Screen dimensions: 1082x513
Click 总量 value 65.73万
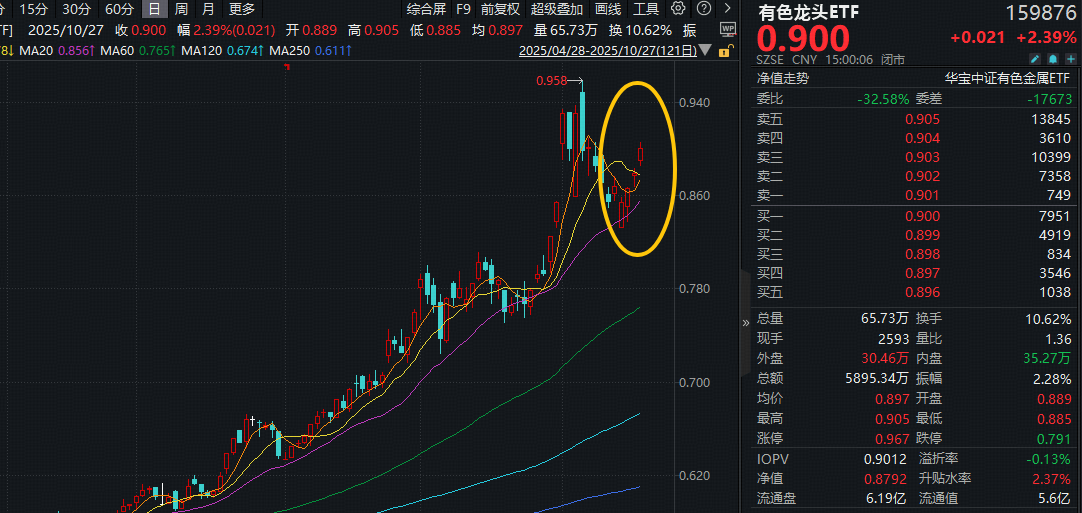tap(885, 319)
